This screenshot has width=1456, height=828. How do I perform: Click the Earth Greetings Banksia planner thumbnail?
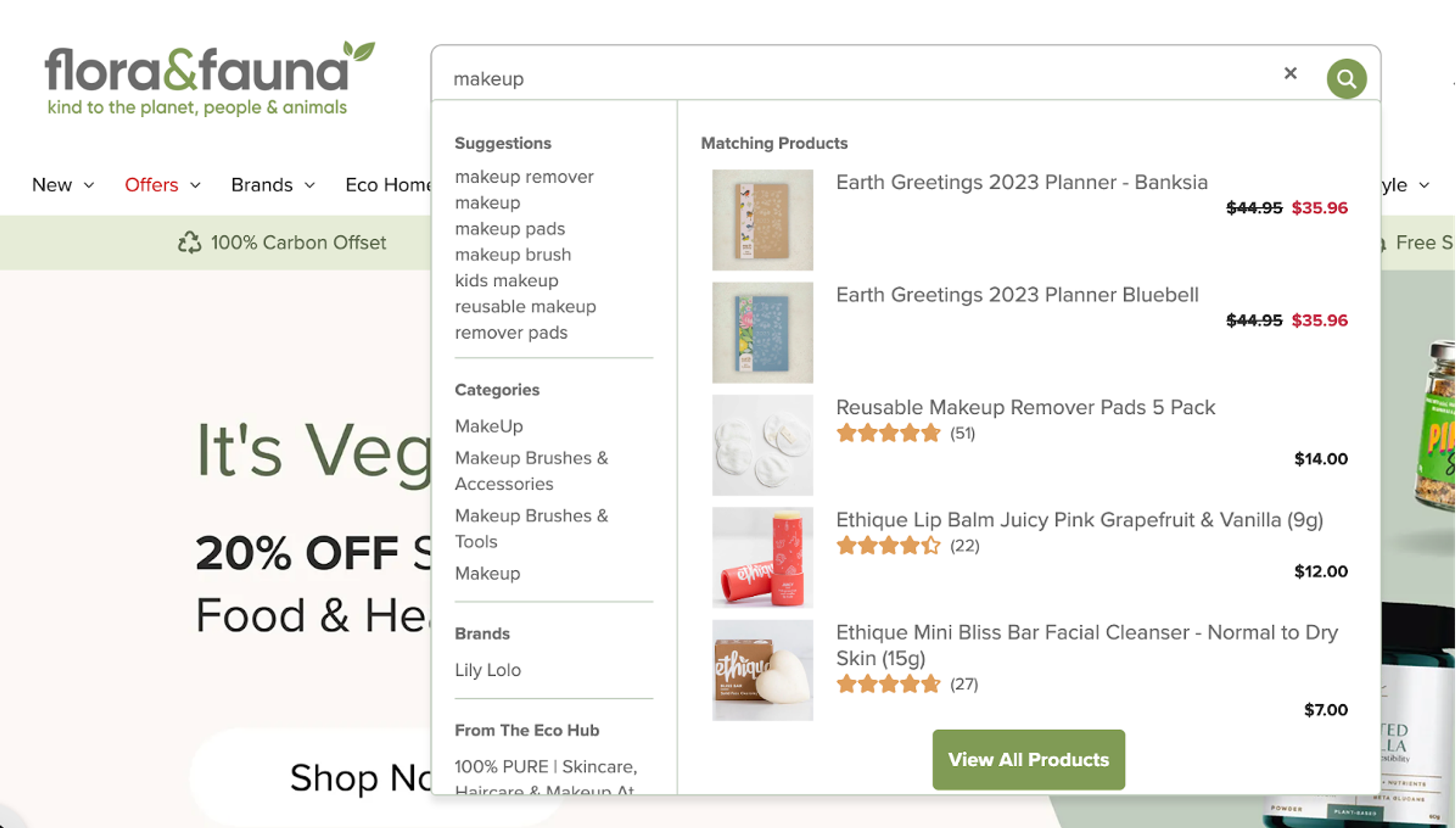762,220
